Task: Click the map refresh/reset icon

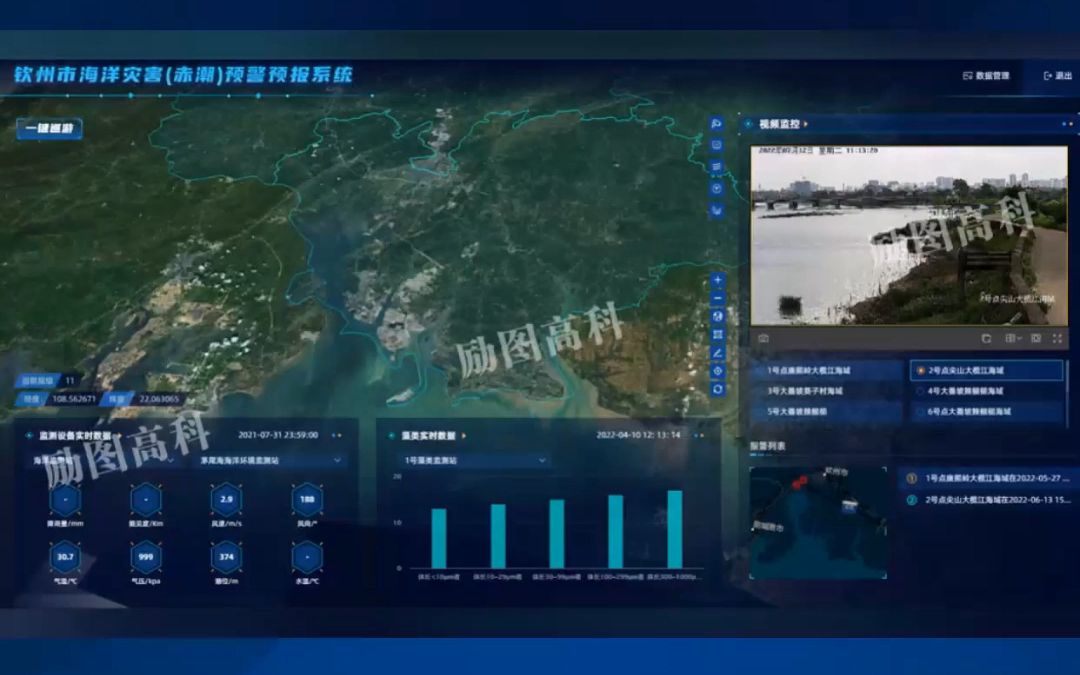Action: click(717, 388)
